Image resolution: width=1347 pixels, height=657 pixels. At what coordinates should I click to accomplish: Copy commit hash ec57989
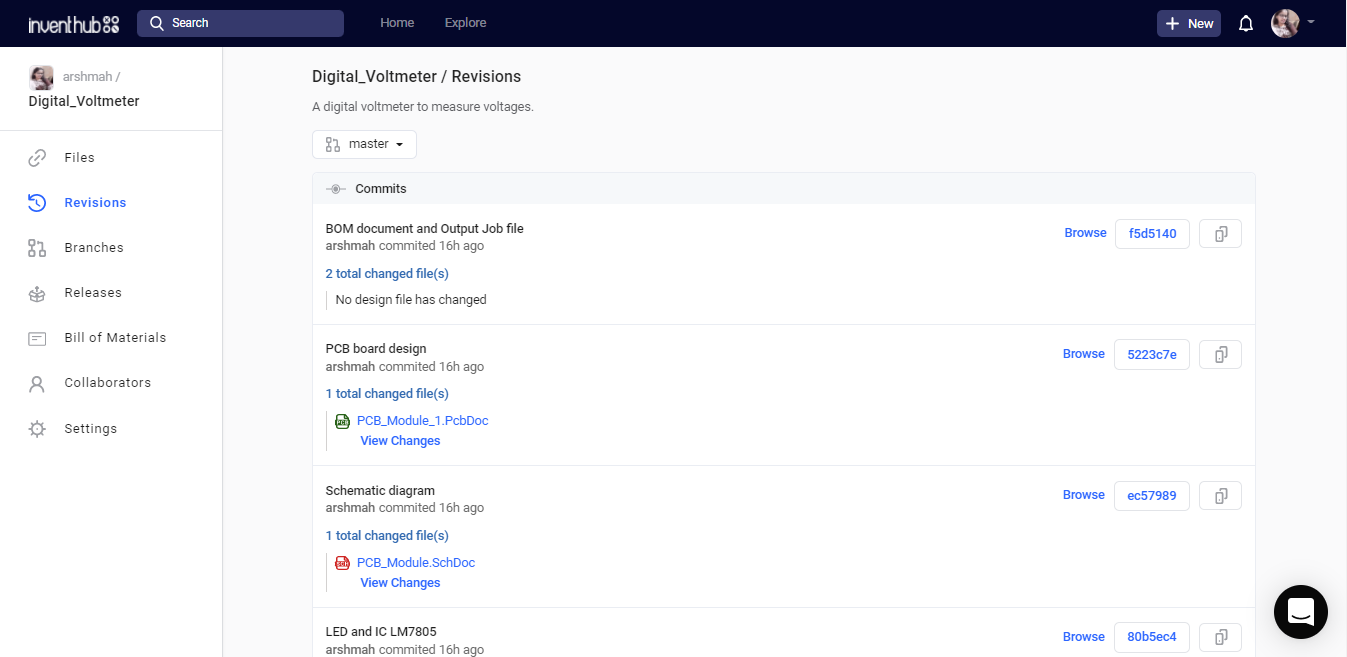coord(1220,496)
